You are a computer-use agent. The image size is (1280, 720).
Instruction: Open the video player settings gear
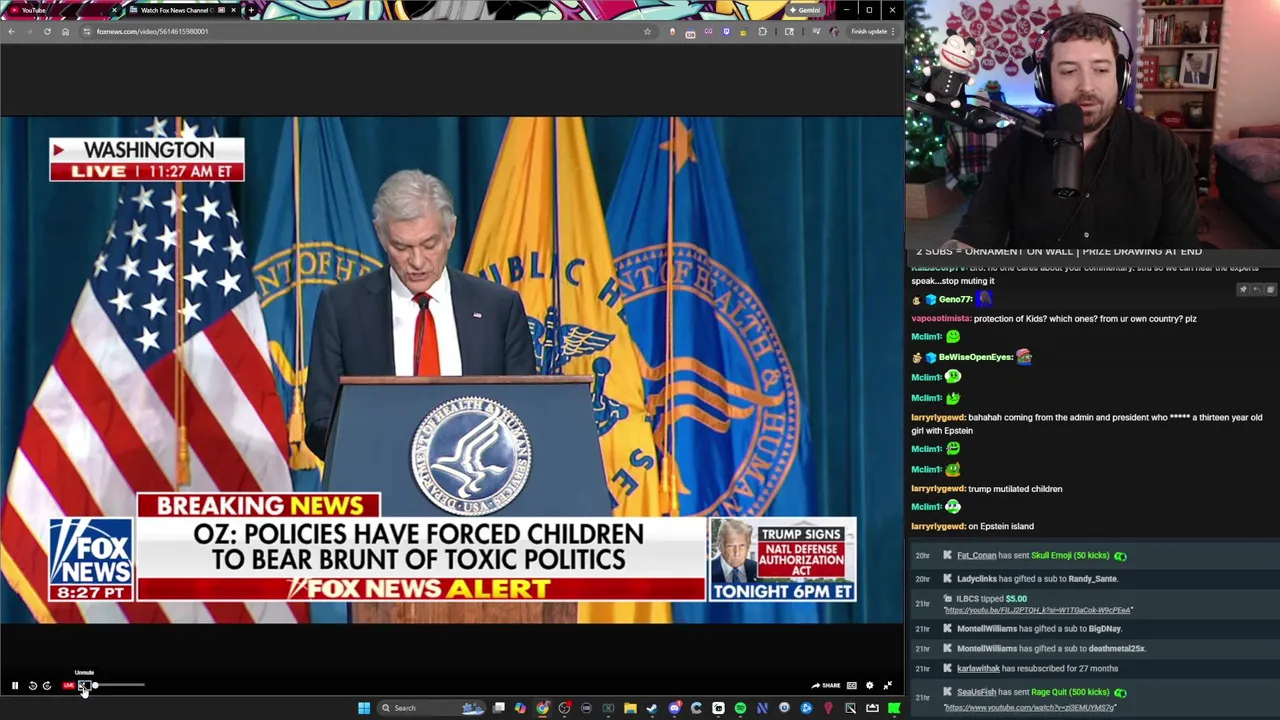(x=870, y=685)
